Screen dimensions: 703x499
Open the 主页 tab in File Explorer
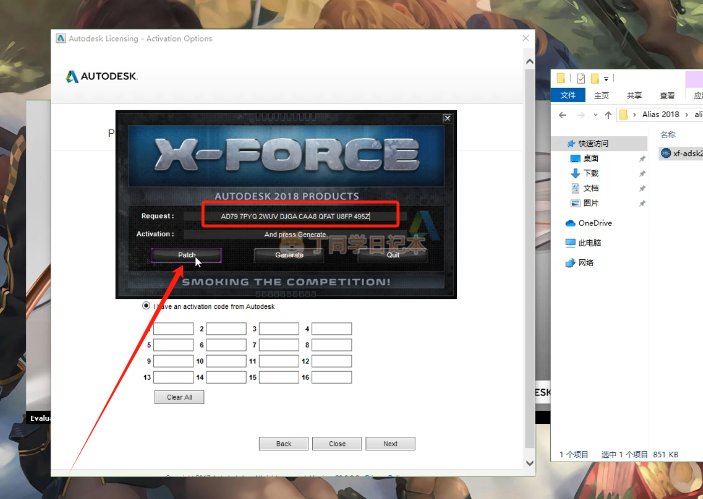coord(601,95)
